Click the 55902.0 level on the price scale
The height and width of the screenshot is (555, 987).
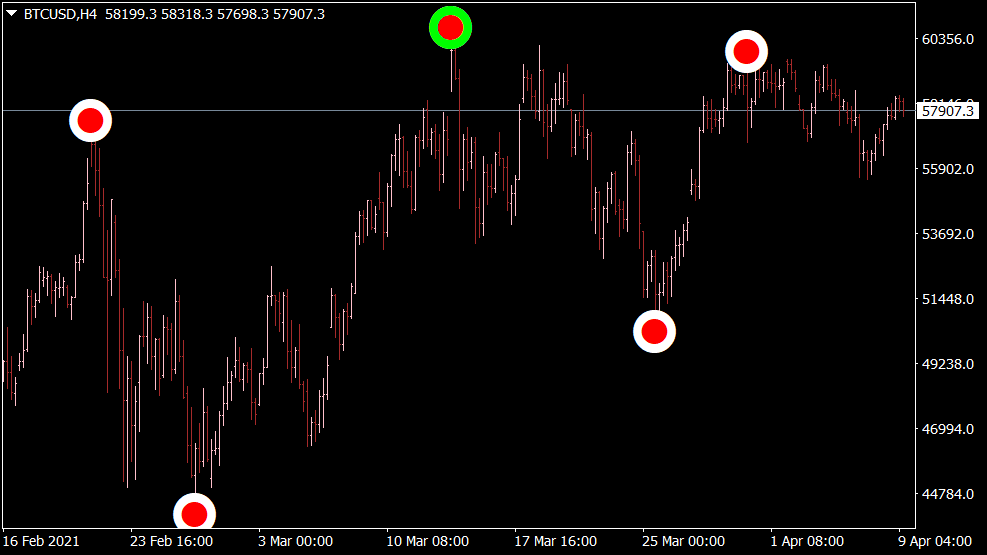(947, 169)
